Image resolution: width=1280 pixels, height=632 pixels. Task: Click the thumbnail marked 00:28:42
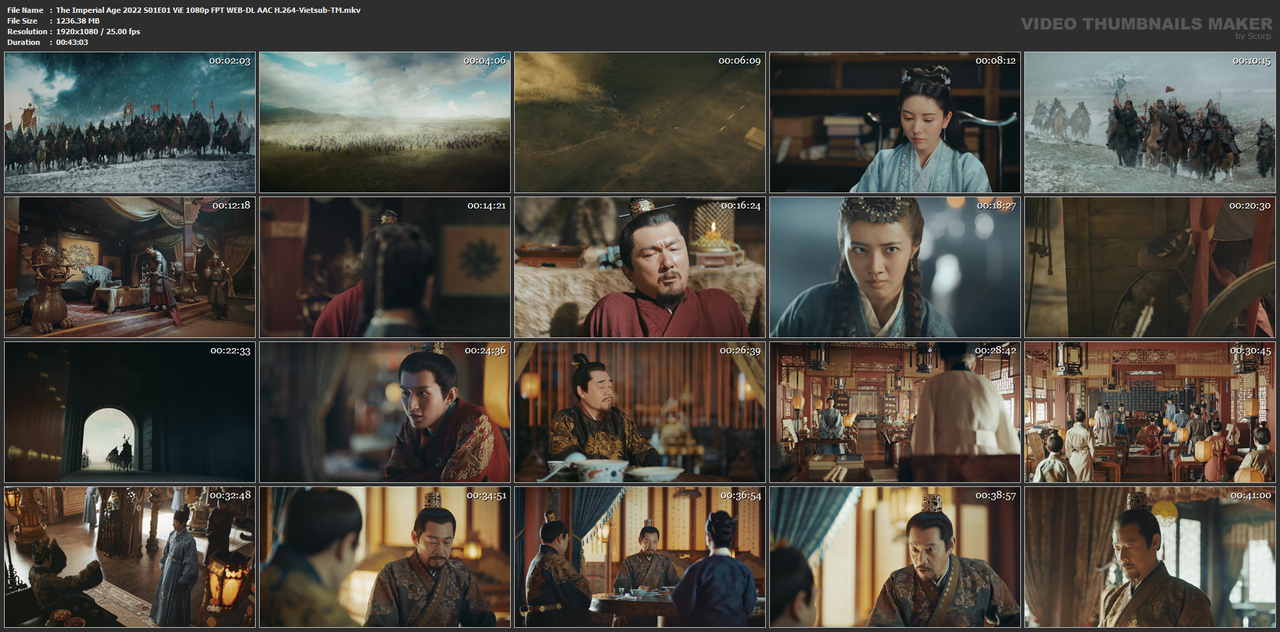(x=895, y=412)
